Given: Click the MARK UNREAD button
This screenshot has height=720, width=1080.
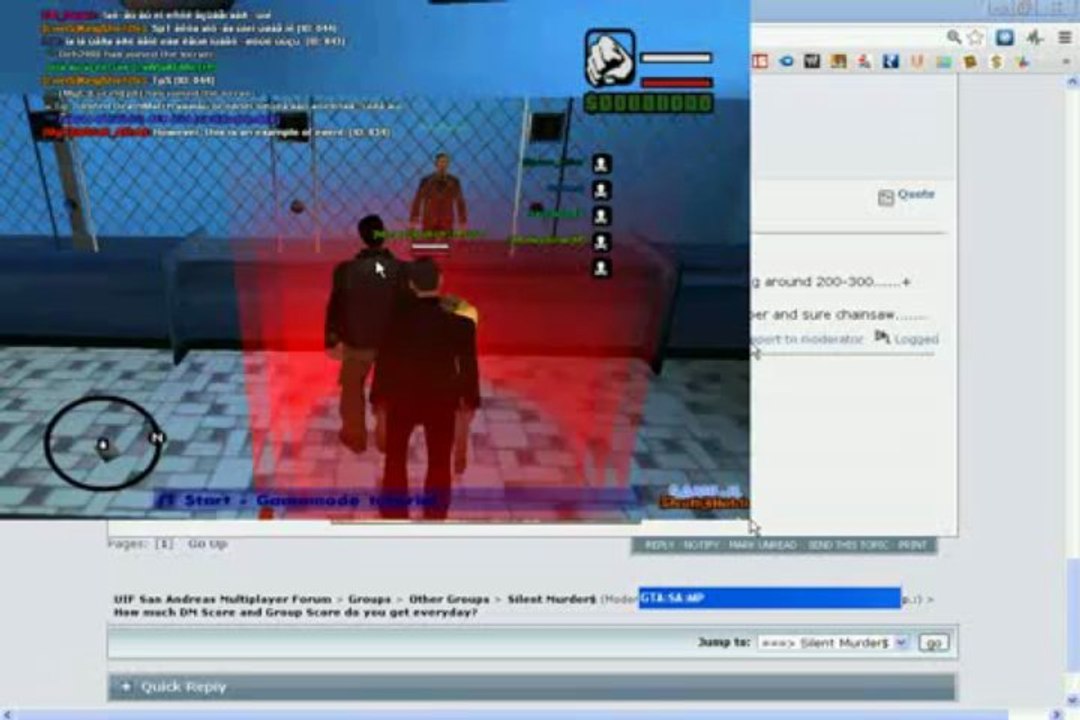Looking at the screenshot, I should [762, 546].
